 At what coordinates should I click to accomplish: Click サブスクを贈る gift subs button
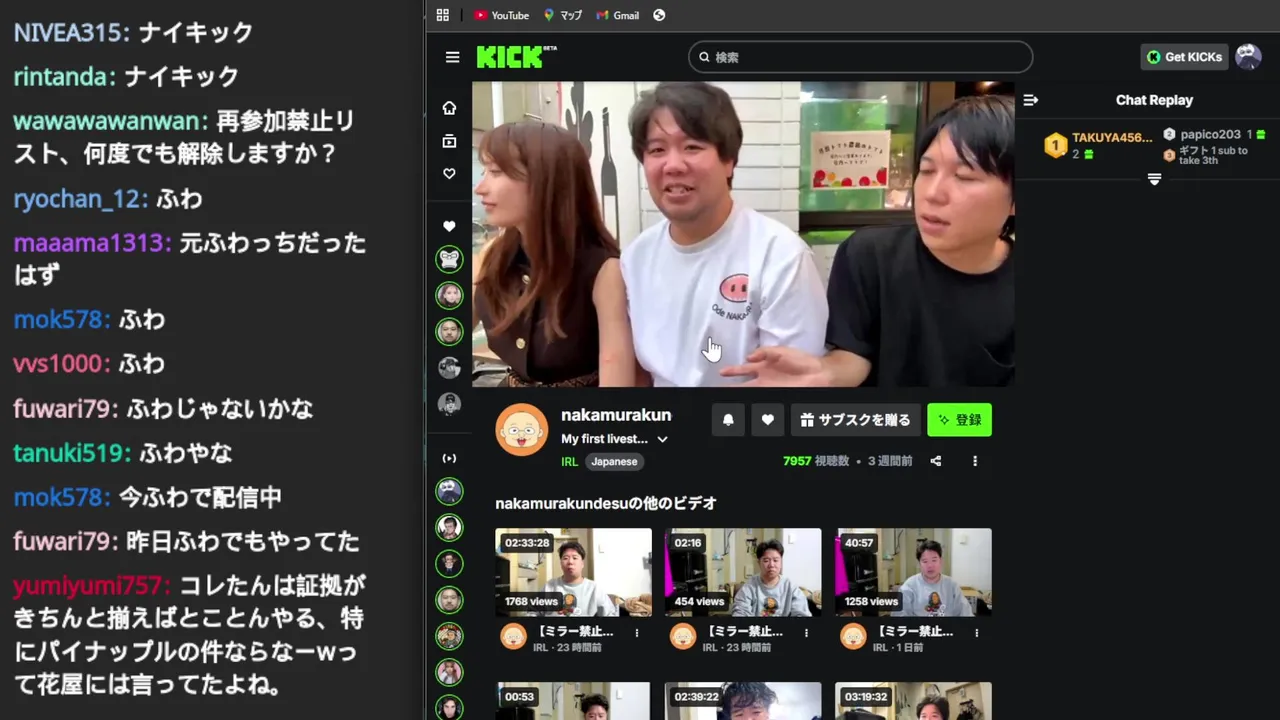(856, 420)
